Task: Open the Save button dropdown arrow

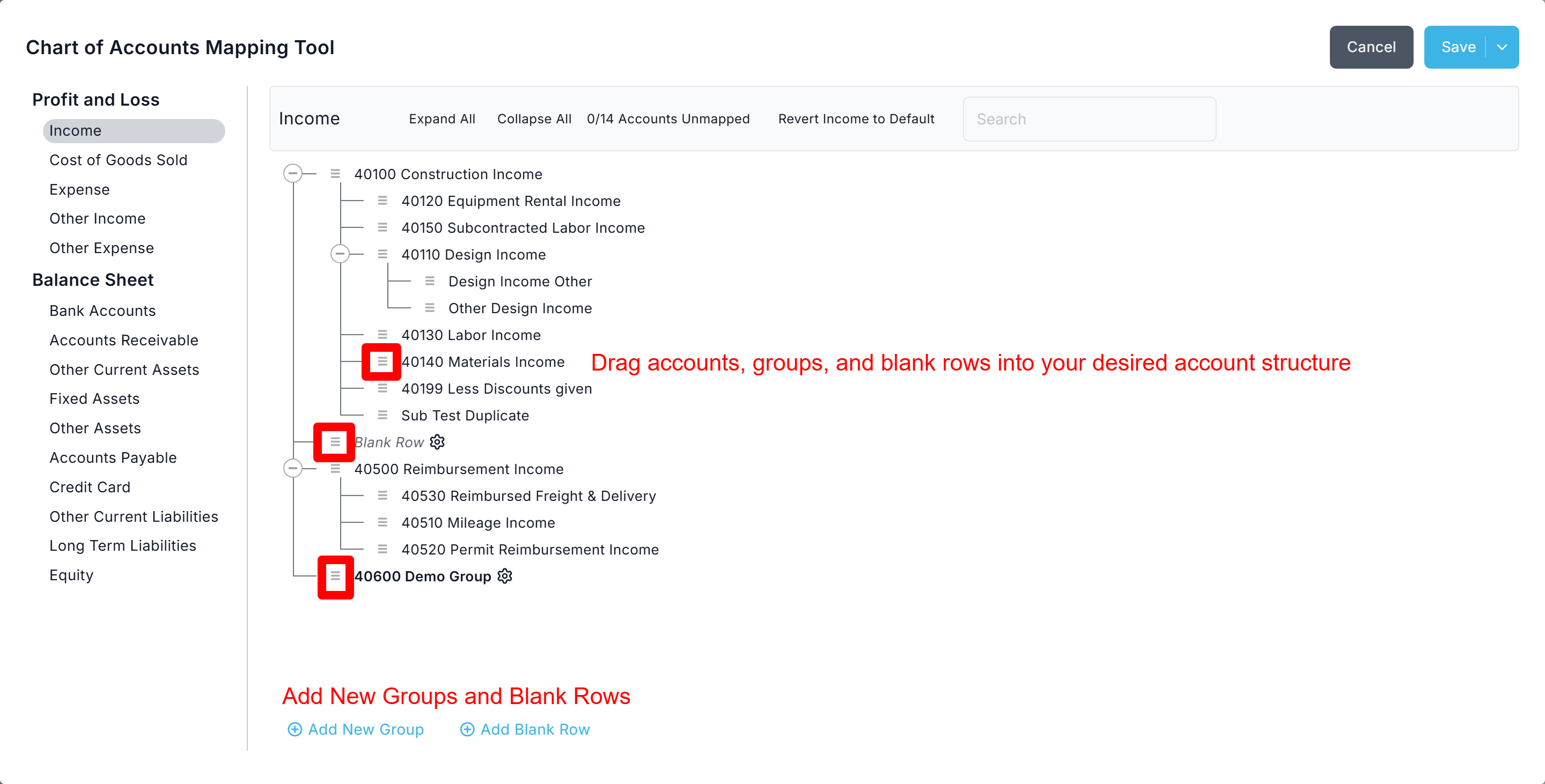Action: tap(1502, 47)
